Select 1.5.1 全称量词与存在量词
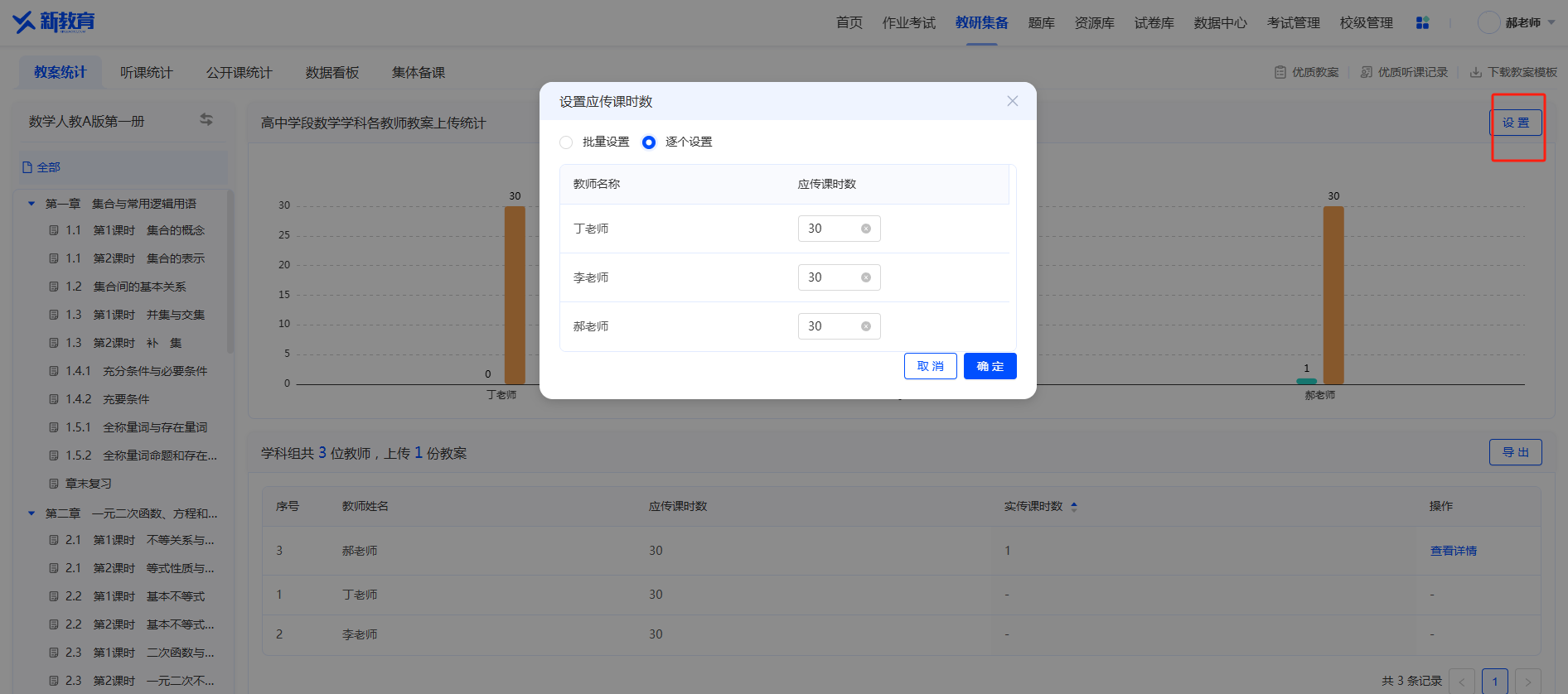Viewport: 1568px width, 694px height. 137,427
